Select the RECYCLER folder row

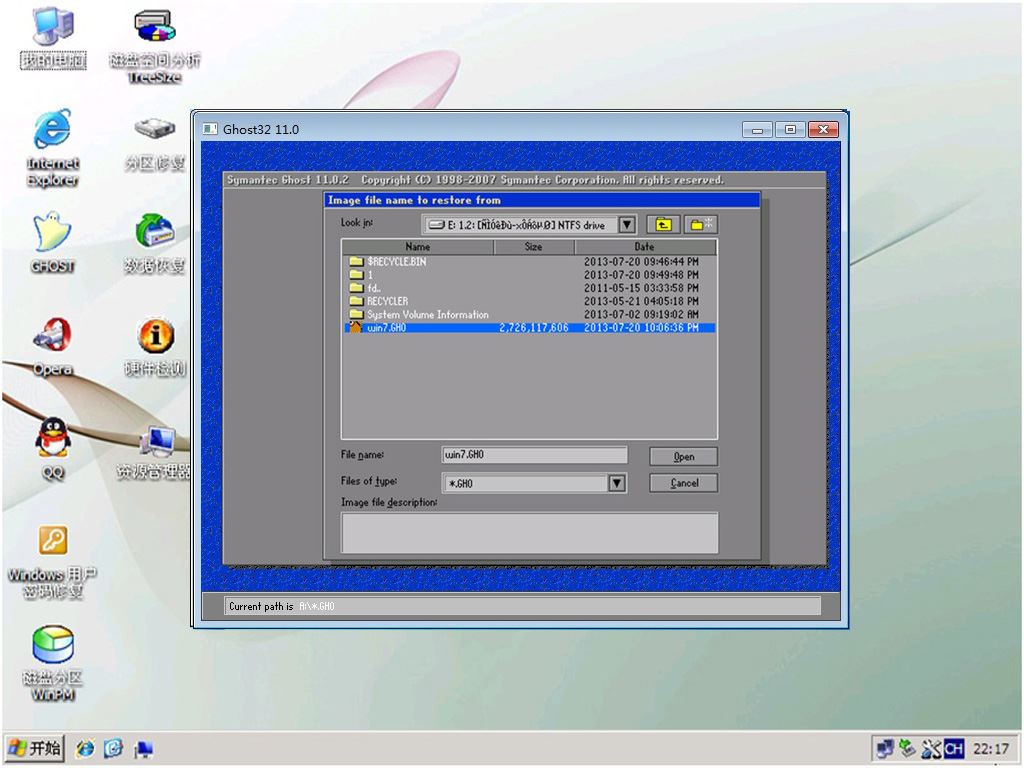[530, 301]
